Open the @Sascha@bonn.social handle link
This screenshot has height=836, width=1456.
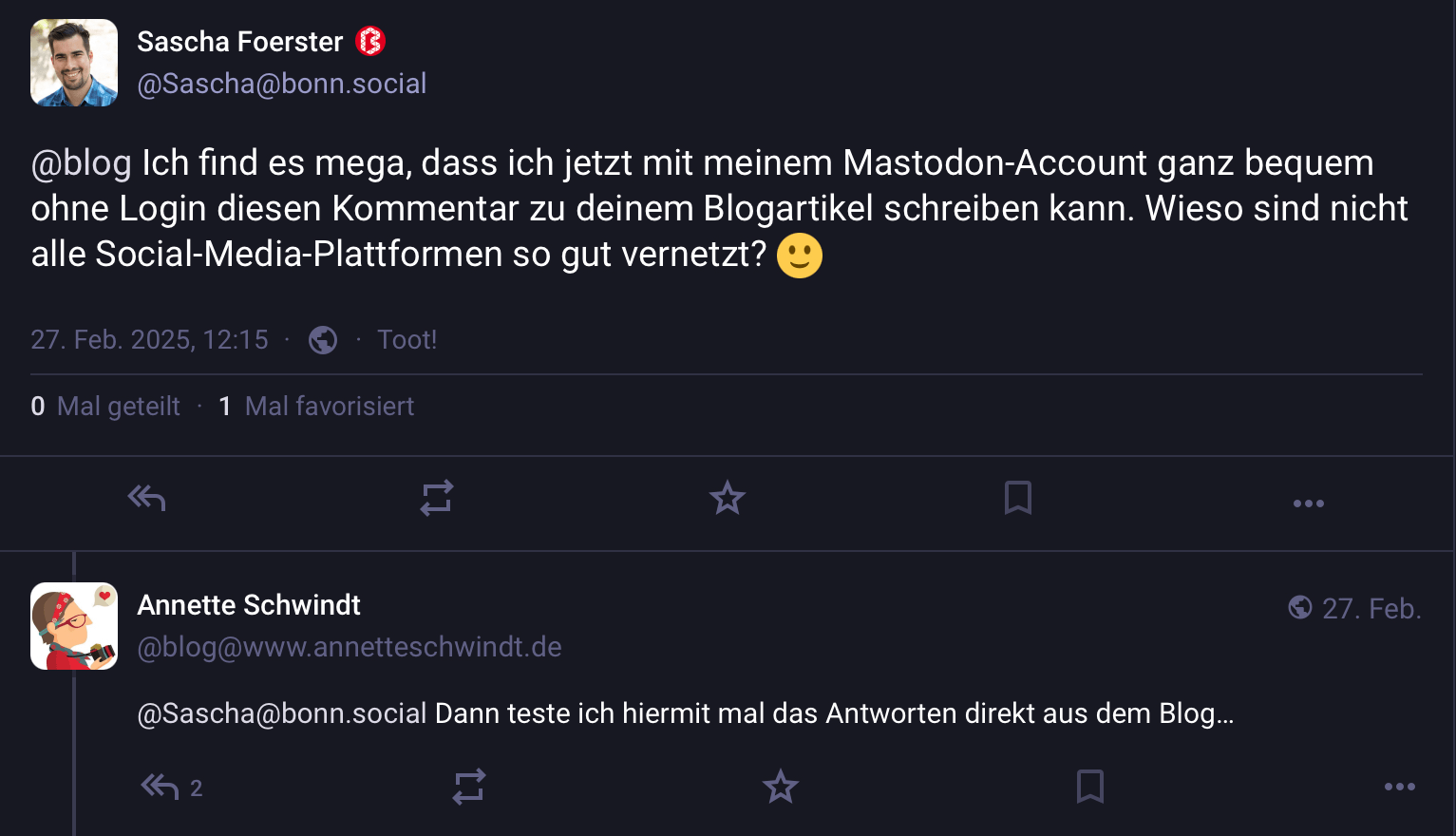pos(282,84)
